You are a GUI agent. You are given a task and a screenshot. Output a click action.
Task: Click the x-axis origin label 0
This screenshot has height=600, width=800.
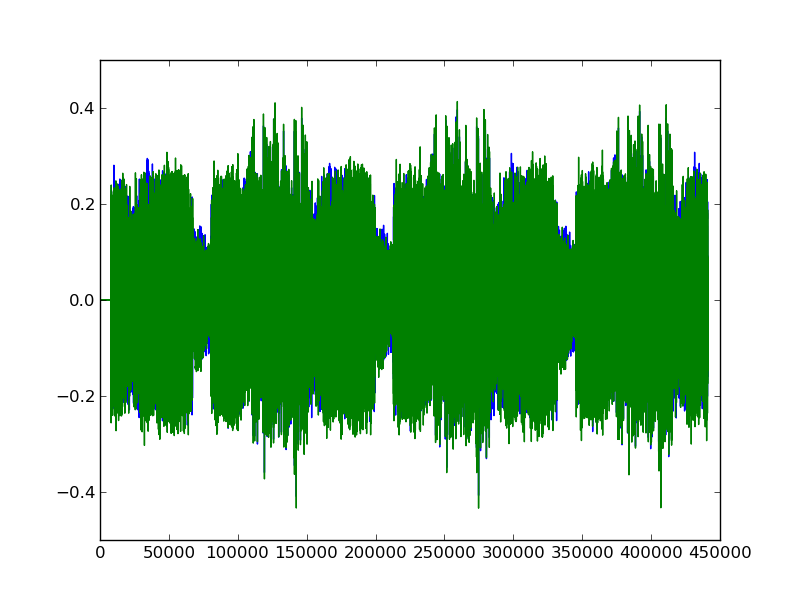click(101, 553)
